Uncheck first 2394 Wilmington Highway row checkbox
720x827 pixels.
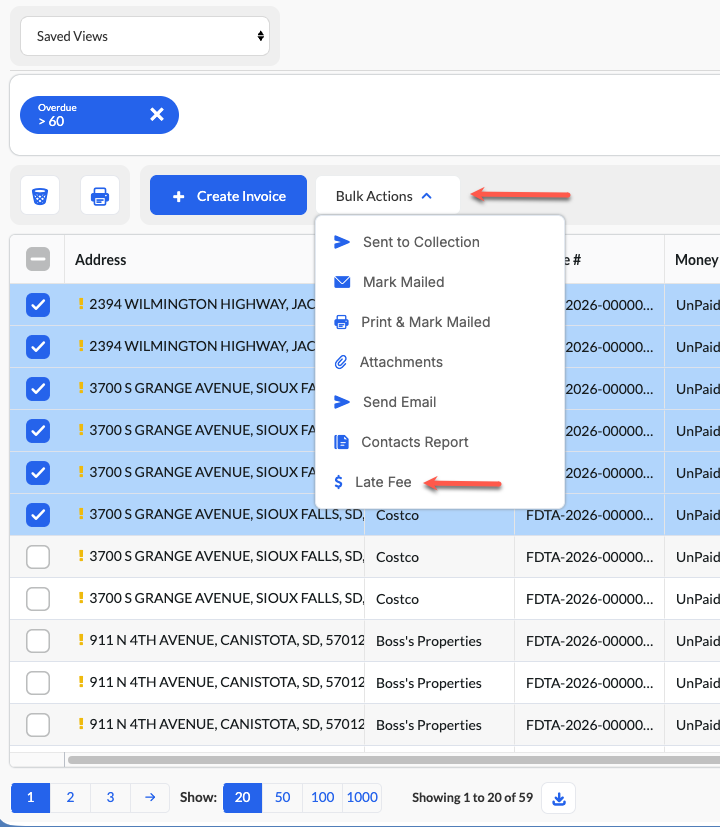click(38, 305)
